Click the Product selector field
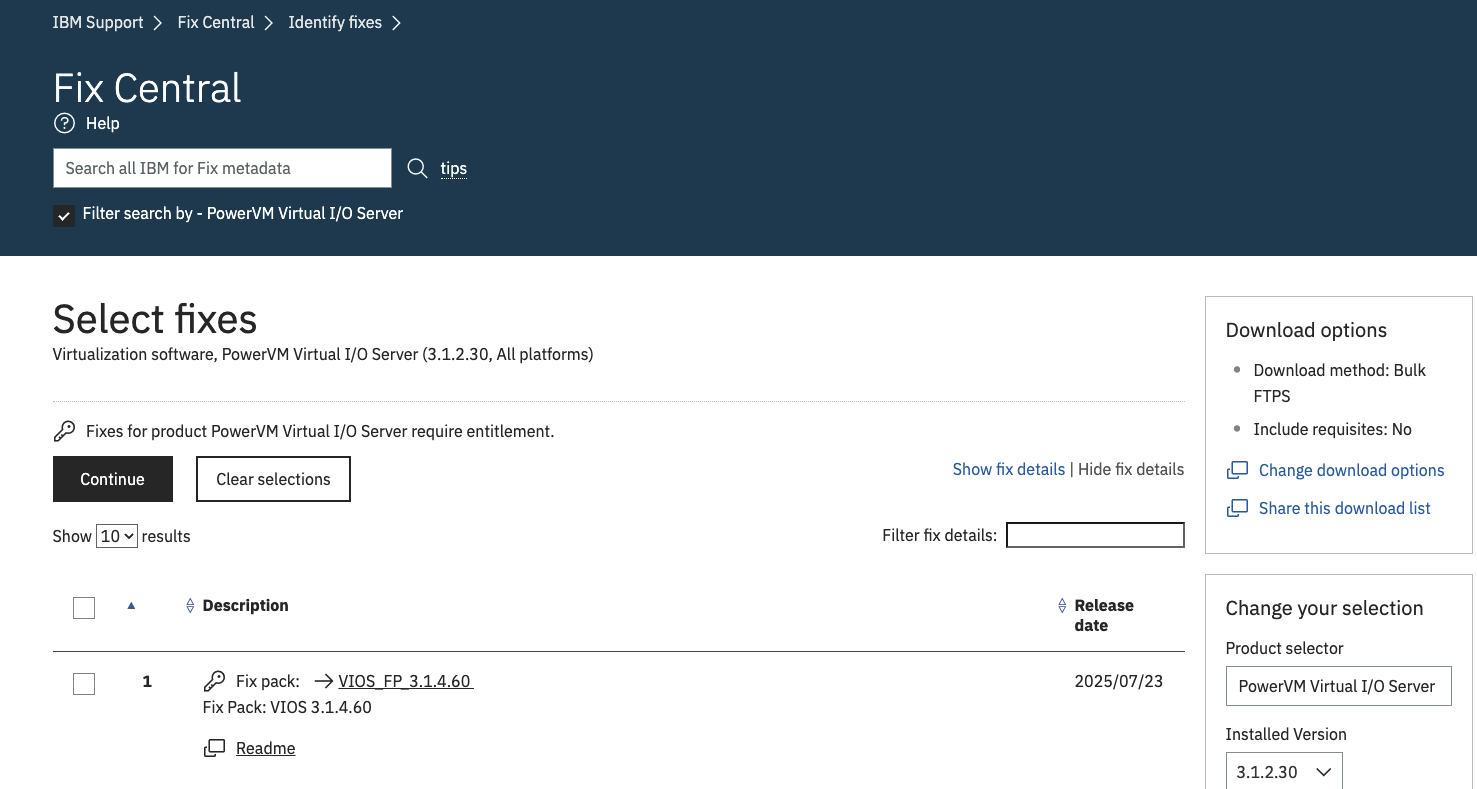This screenshot has width=1477, height=789. (1338, 686)
